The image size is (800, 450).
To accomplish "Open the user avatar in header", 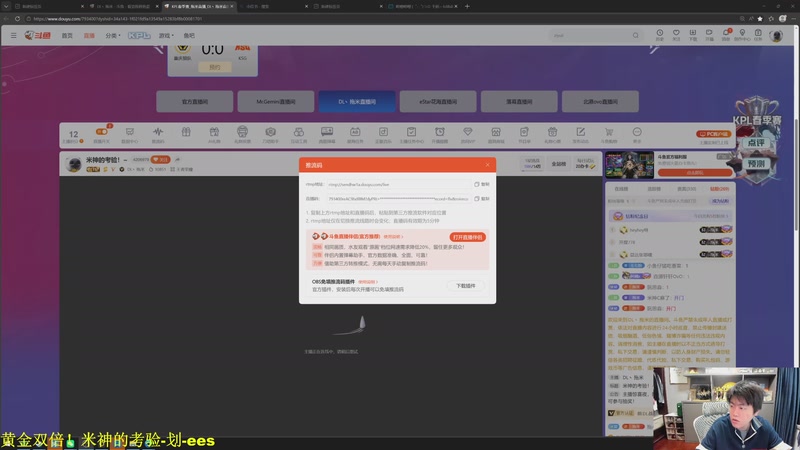I will (x=776, y=36).
